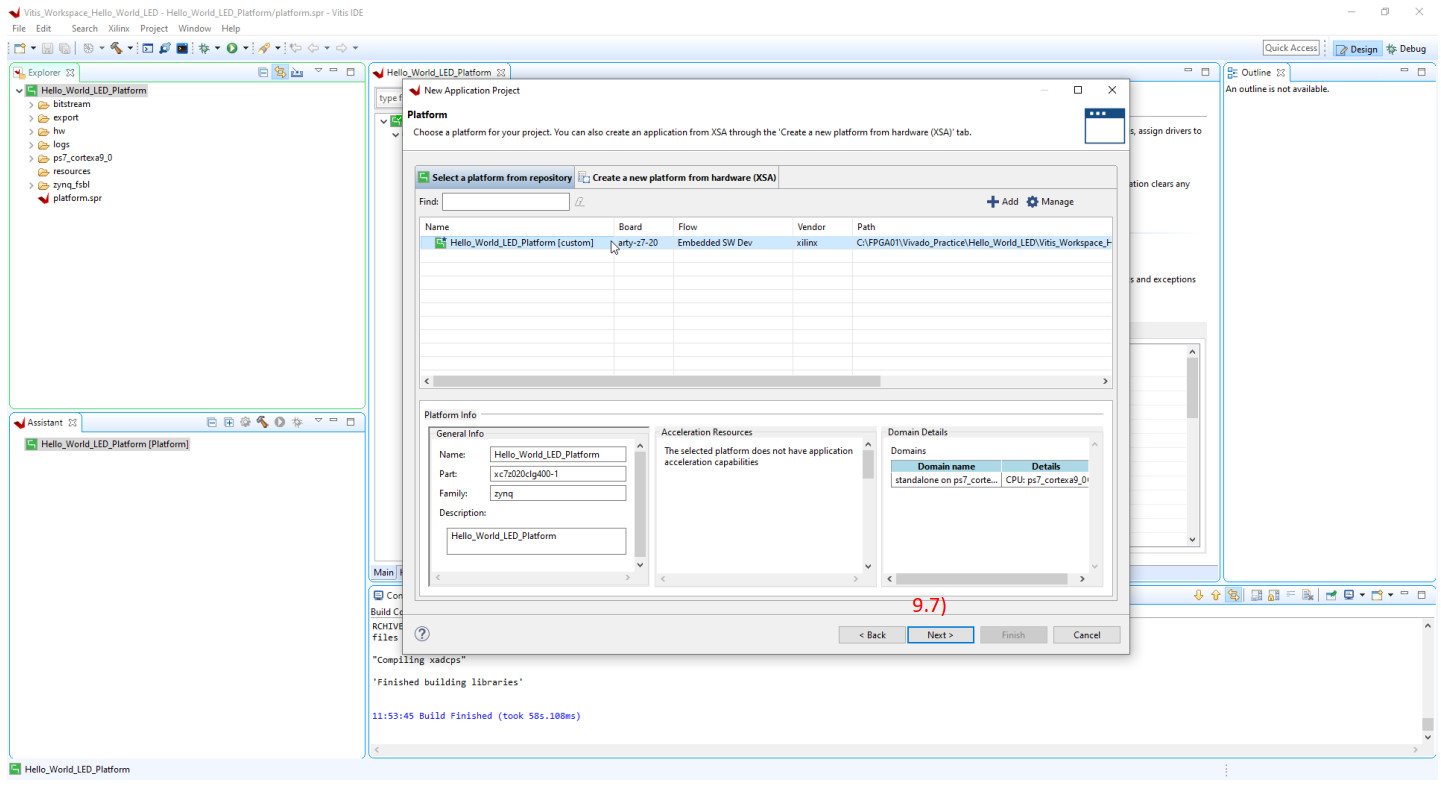Click the Add plus icon button in dialog

point(1002,202)
